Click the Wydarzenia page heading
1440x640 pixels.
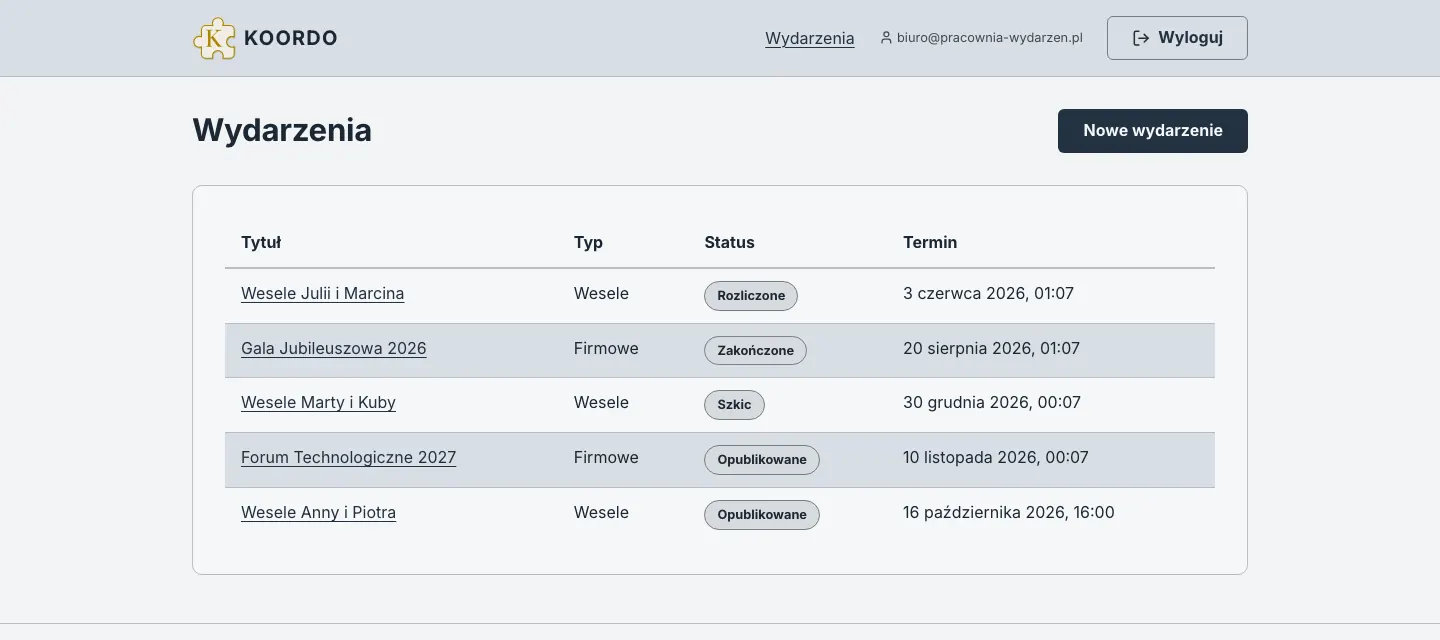(282, 130)
